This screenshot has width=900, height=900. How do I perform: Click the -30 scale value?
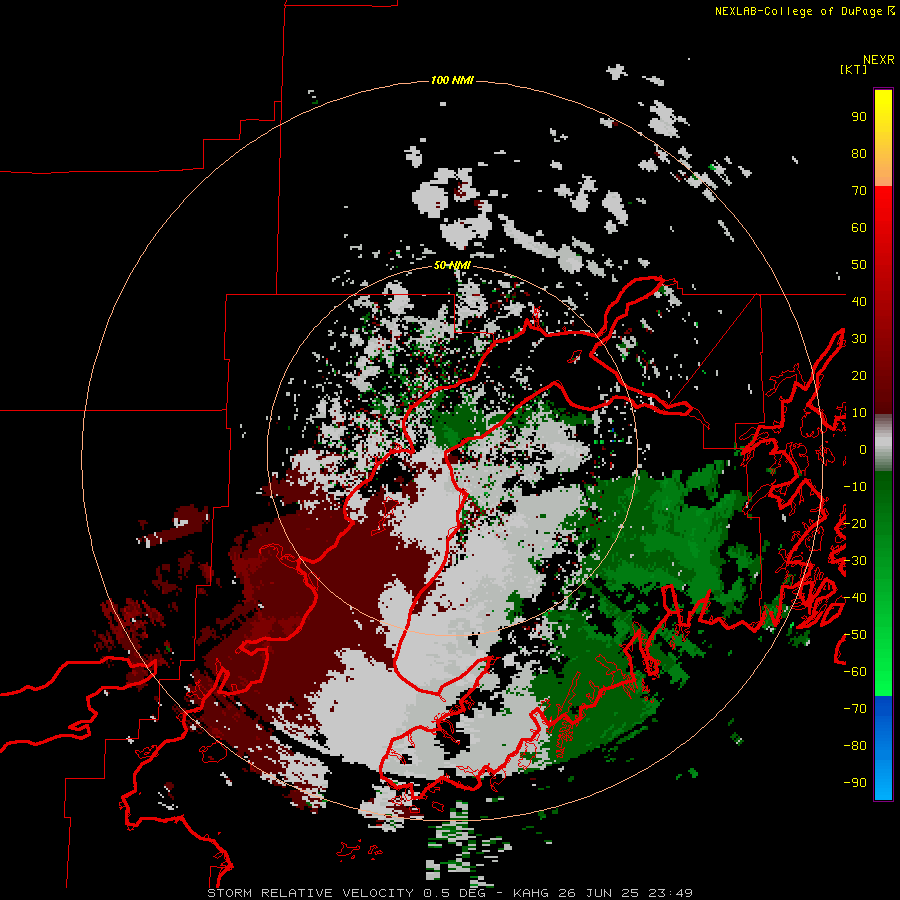click(x=855, y=561)
